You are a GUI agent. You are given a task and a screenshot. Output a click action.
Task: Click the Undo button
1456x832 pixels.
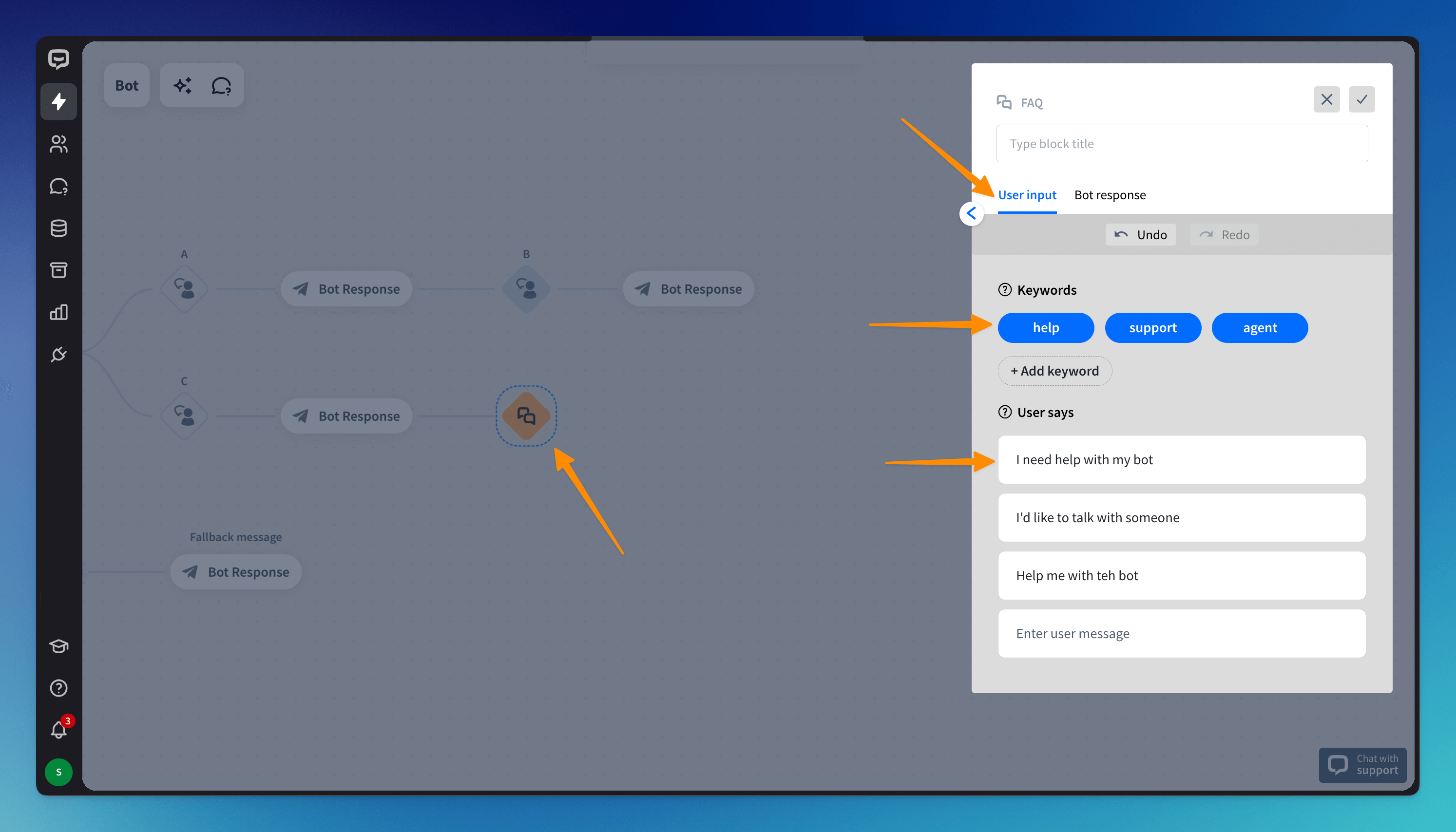coord(1141,235)
